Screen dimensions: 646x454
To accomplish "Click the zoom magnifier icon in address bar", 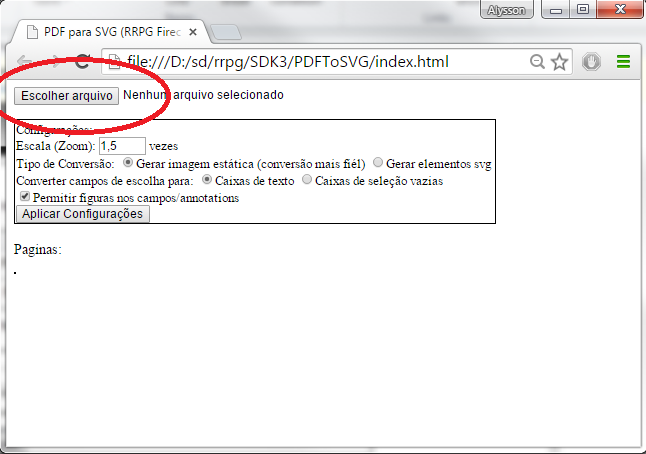I will pyautogui.click(x=538, y=62).
